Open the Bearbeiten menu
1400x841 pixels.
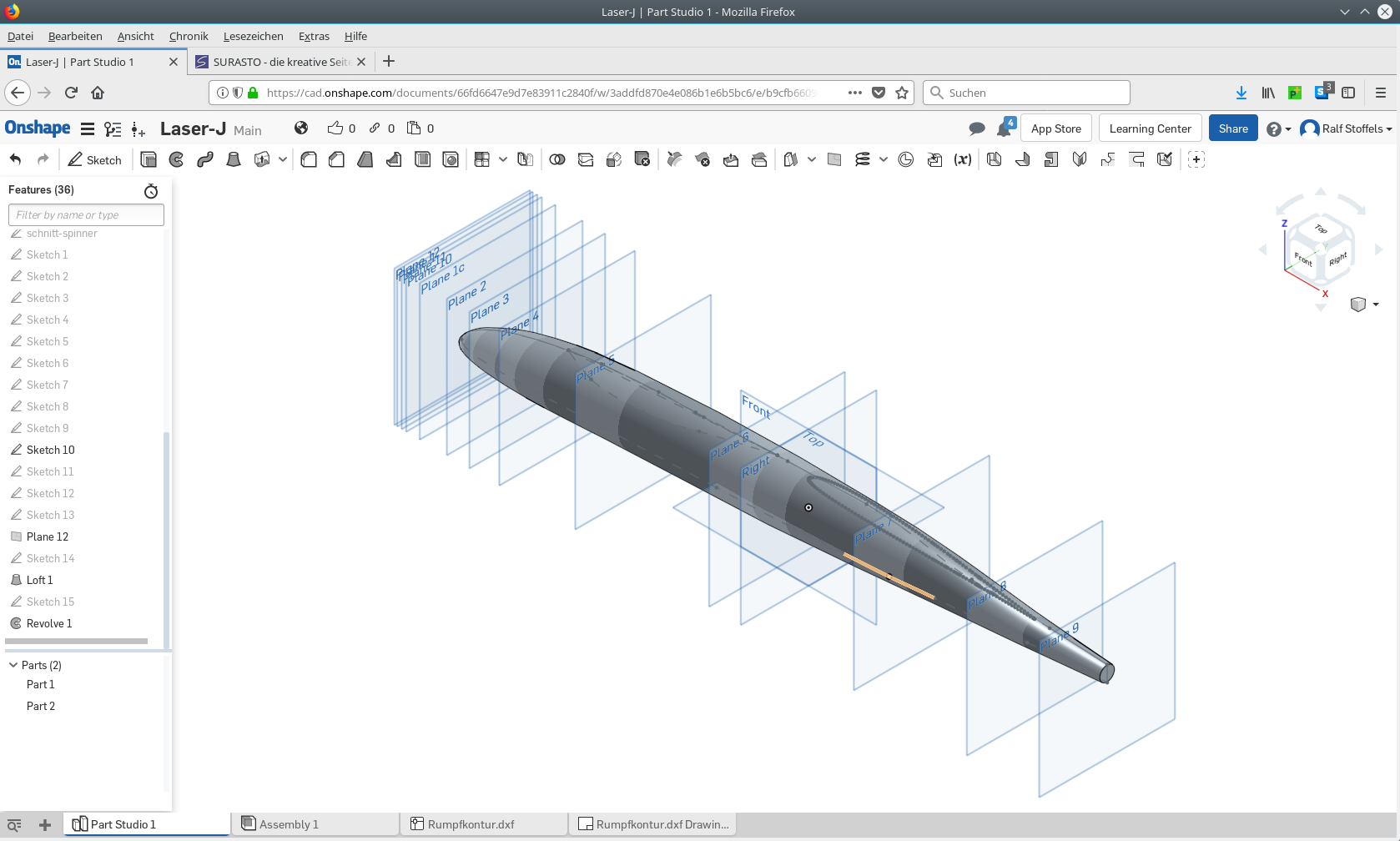pos(75,36)
